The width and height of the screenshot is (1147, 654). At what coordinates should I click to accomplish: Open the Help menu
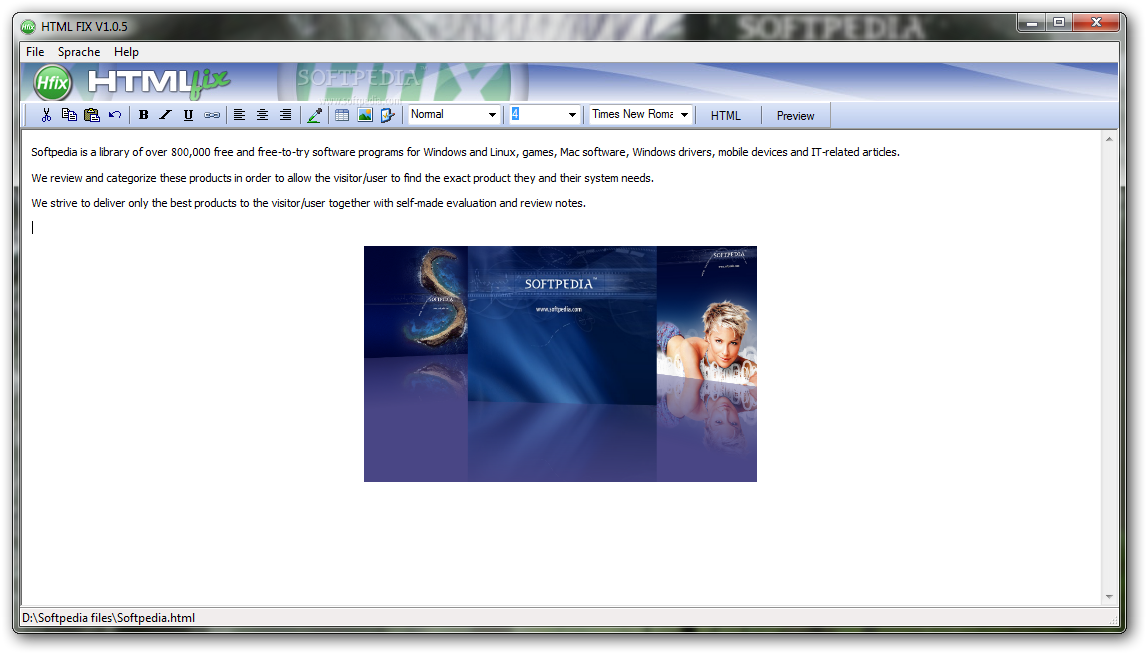click(126, 52)
